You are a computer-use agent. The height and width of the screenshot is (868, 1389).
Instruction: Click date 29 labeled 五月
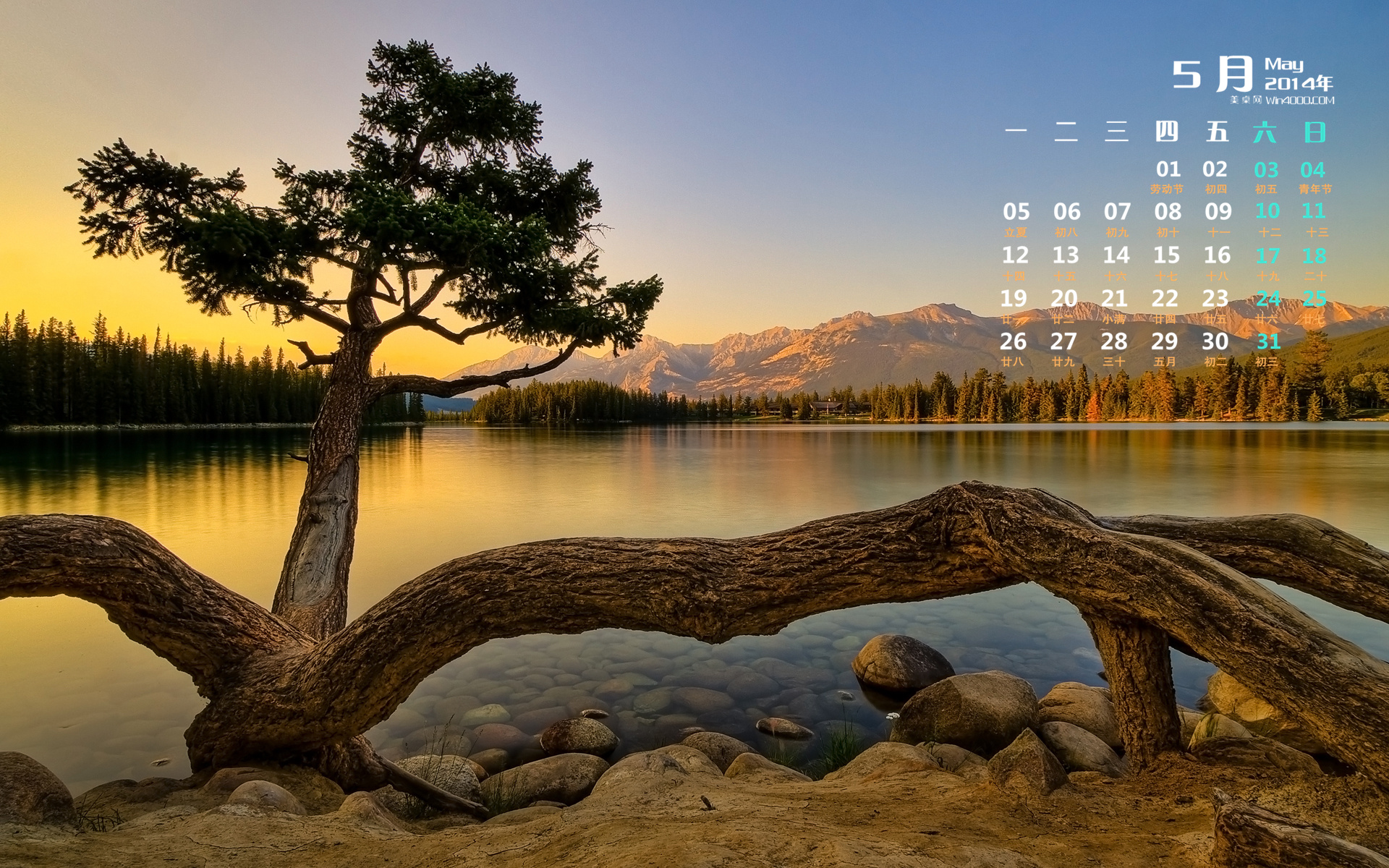(1165, 349)
